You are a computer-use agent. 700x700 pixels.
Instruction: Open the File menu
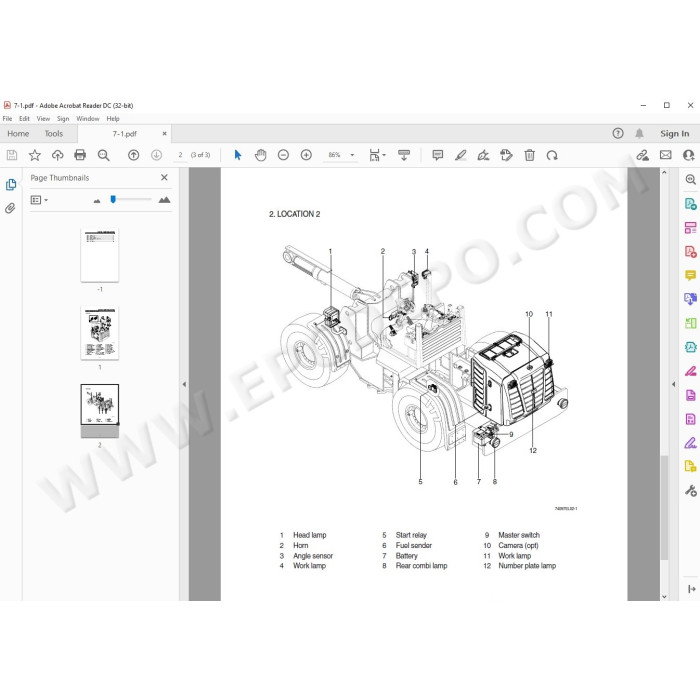pos(8,118)
